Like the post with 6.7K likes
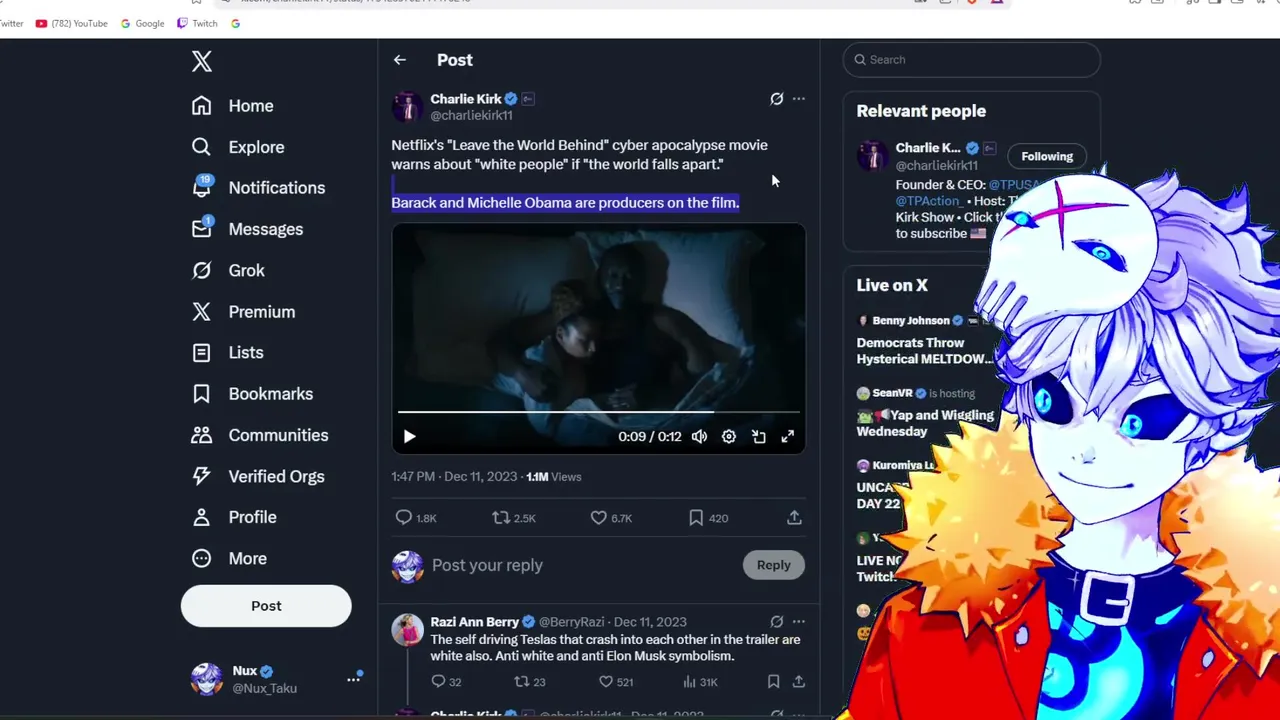 598,518
